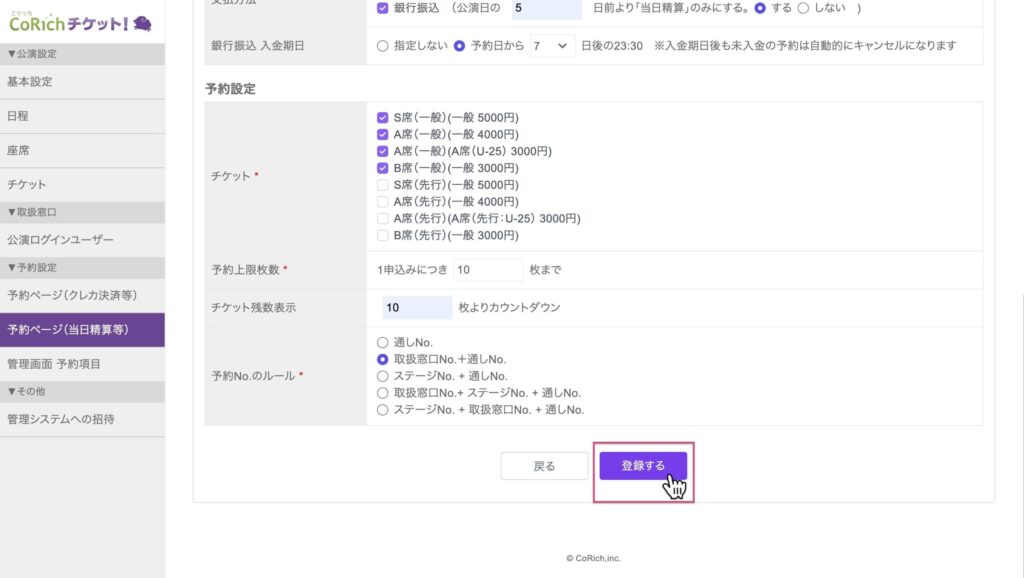The image size is (1024, 578).
Task: Uncheck the B席(一般) 3000円 ticket
Action: point(382,168)
